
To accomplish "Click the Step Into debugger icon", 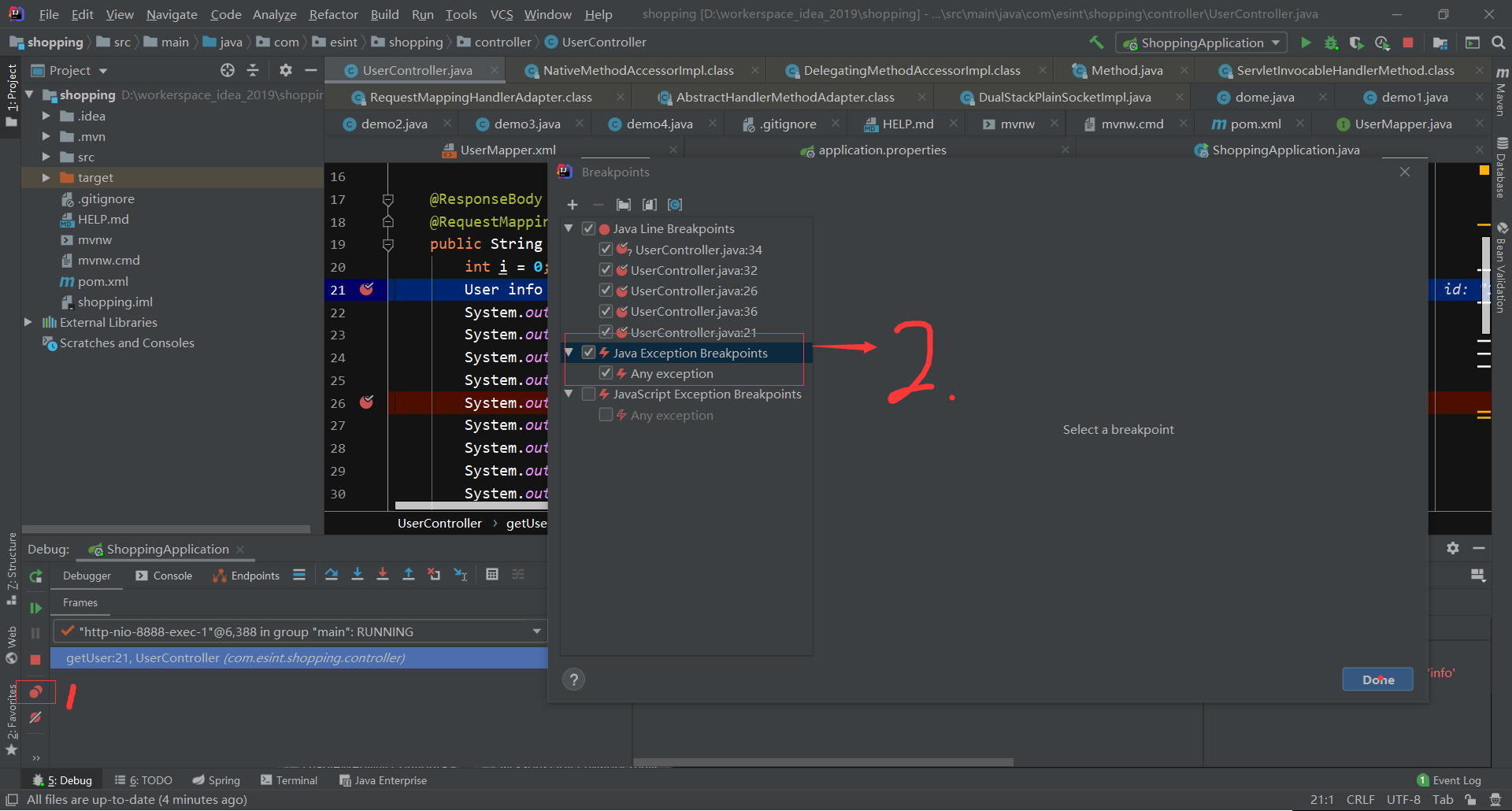I will coord(358,575).
